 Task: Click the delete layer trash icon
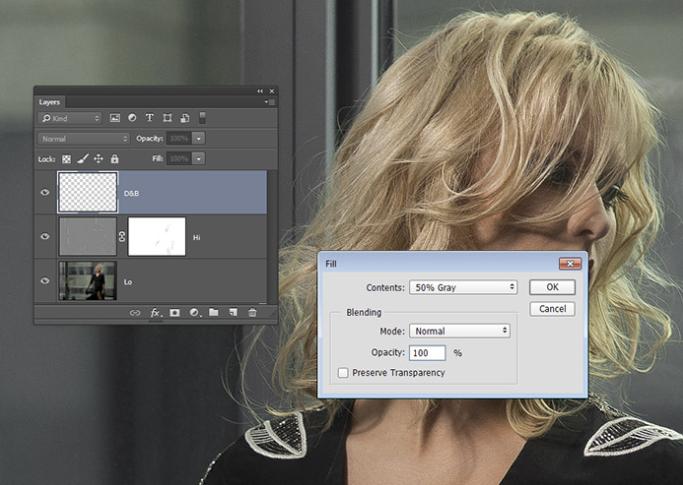[x=252, y=313]
